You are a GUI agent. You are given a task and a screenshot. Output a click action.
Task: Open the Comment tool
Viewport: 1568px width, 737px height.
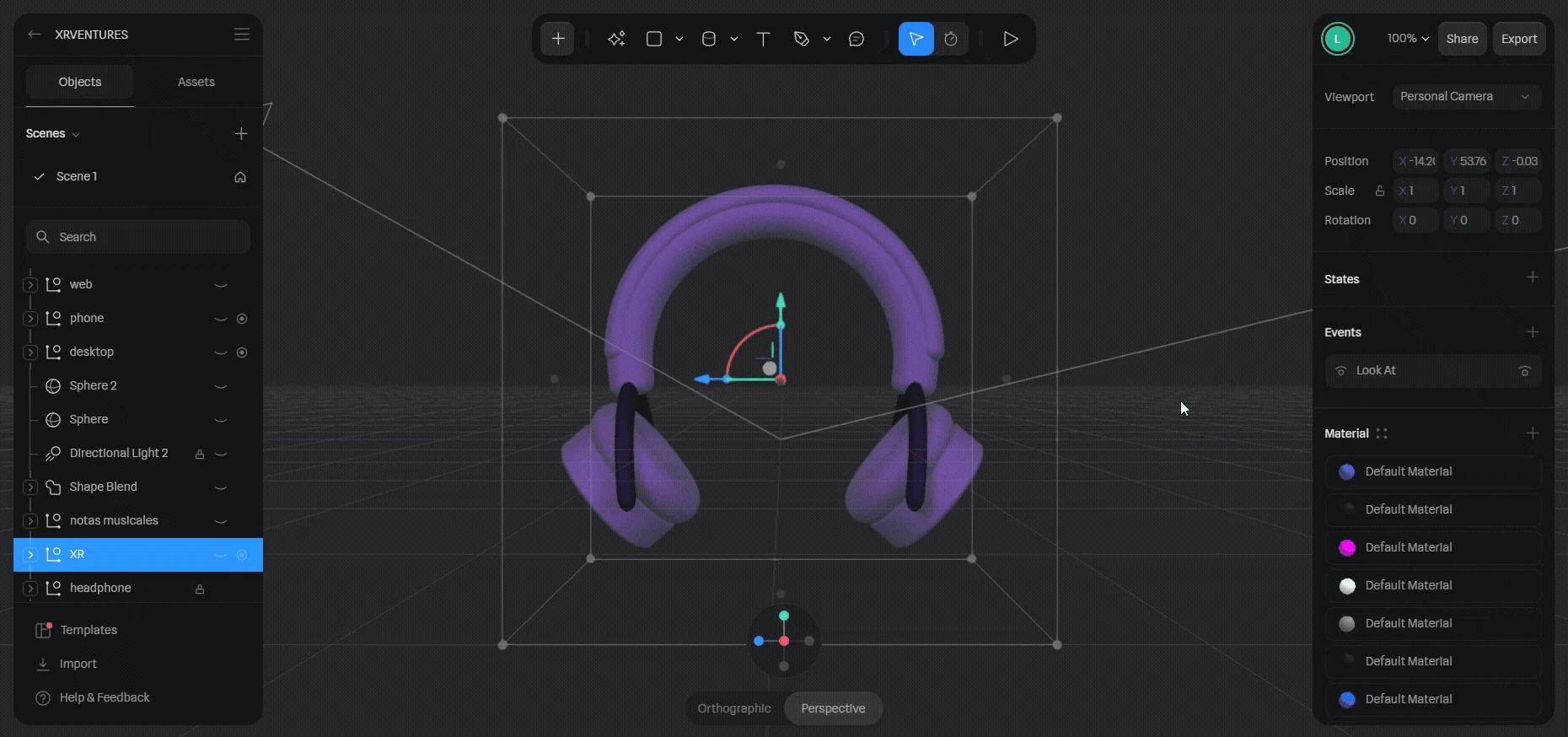pyautogui.click(x=856, y=39)
